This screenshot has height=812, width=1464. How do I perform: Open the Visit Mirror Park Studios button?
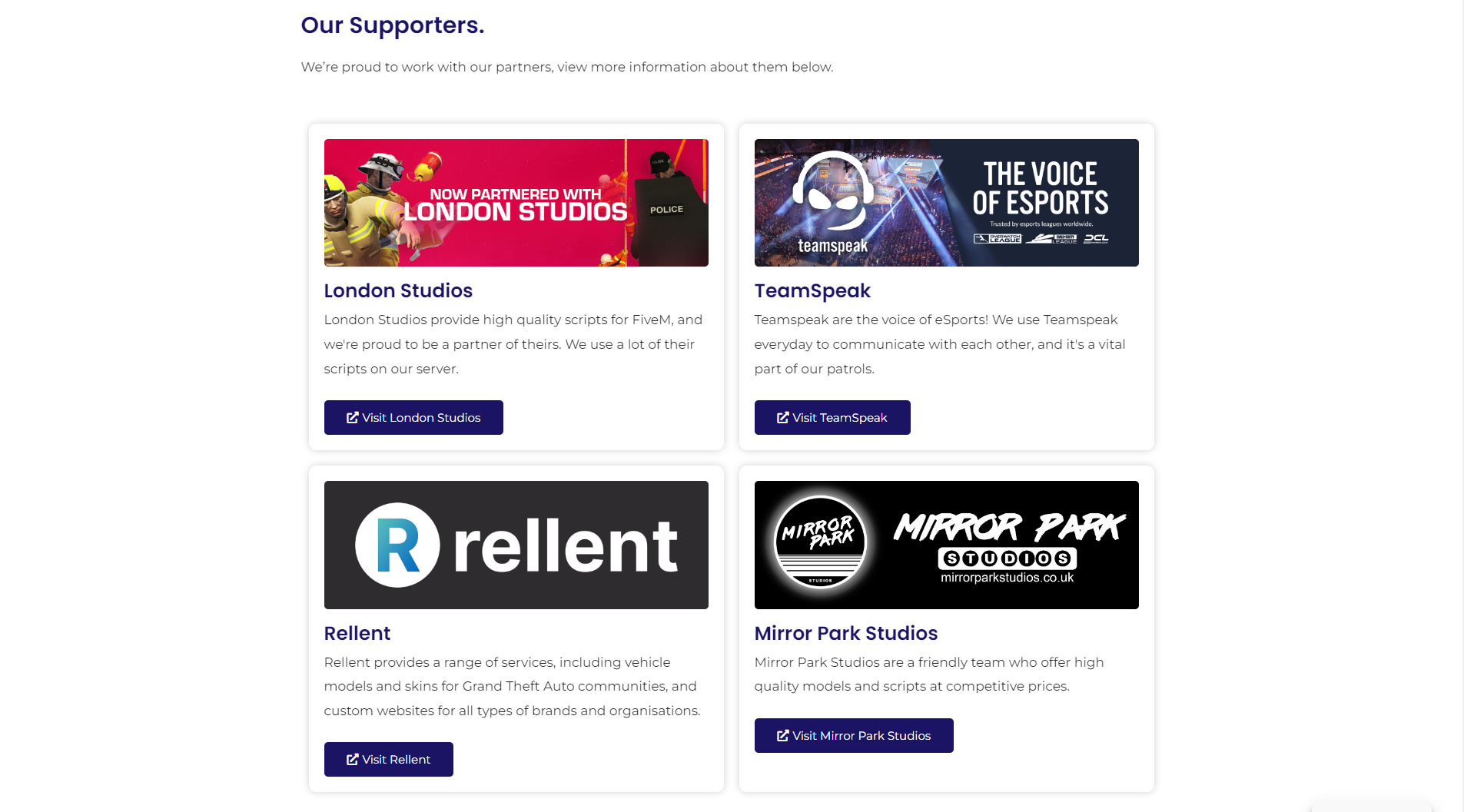click(853, 736)
